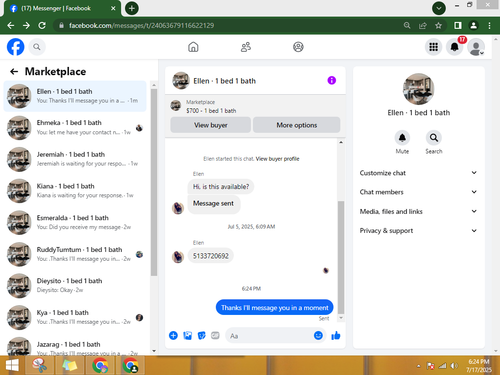Open Jeremiah · 1 bed 1 bath conversation
Screen dimensions: 500x375
point(75,159)
